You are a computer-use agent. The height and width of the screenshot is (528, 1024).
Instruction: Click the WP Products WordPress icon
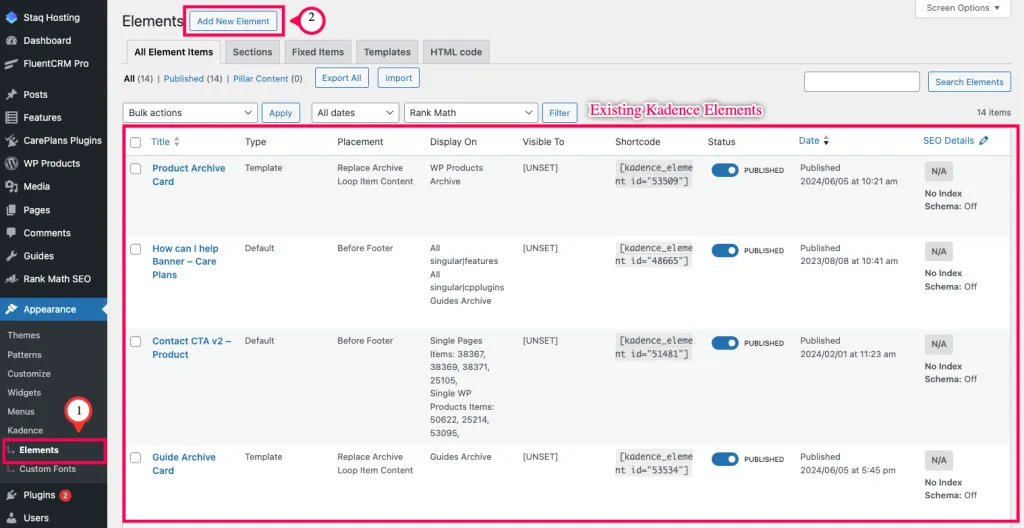11,163
